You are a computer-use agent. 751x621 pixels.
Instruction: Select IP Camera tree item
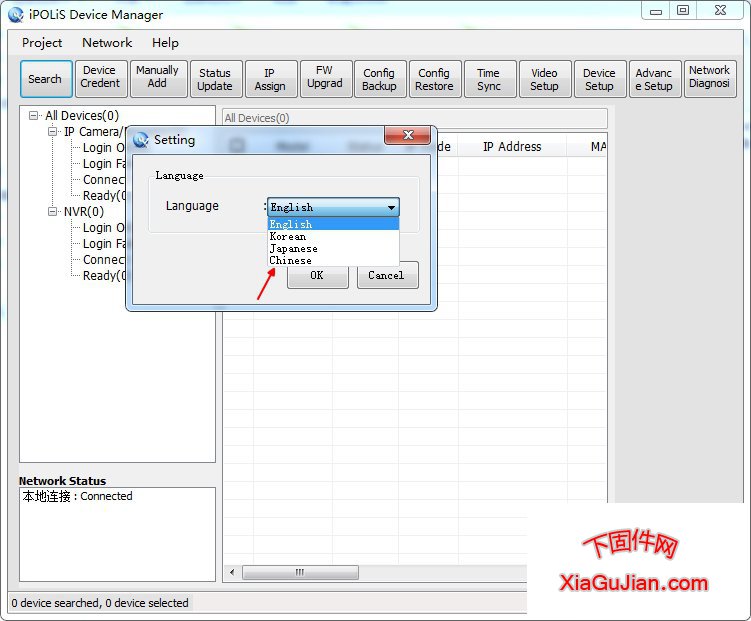pyautogui.click(x=93, y=132)
